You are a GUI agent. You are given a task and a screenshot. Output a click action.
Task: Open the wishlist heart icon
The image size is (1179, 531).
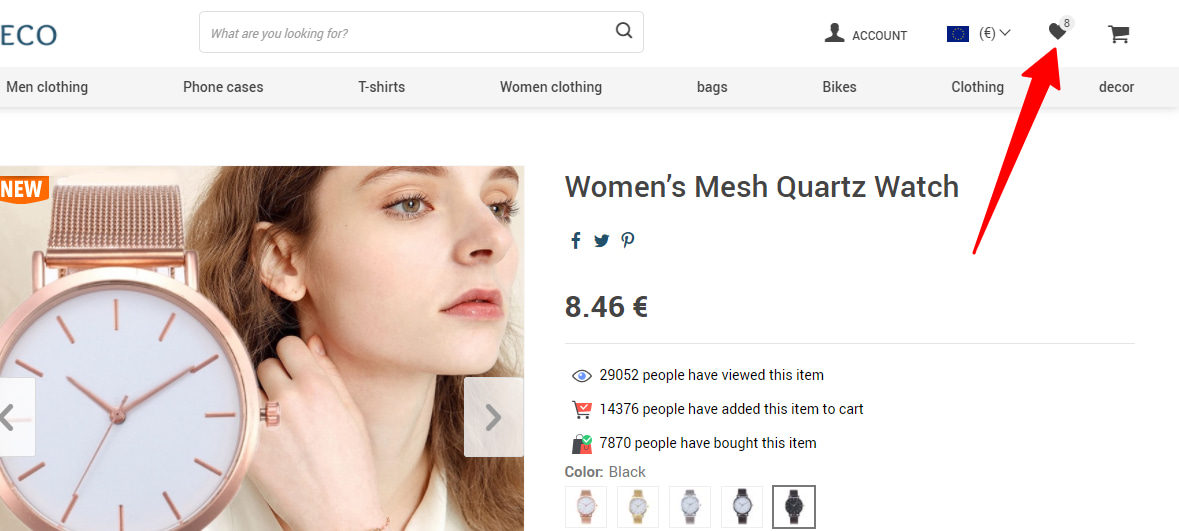[x=1057, y=33]
